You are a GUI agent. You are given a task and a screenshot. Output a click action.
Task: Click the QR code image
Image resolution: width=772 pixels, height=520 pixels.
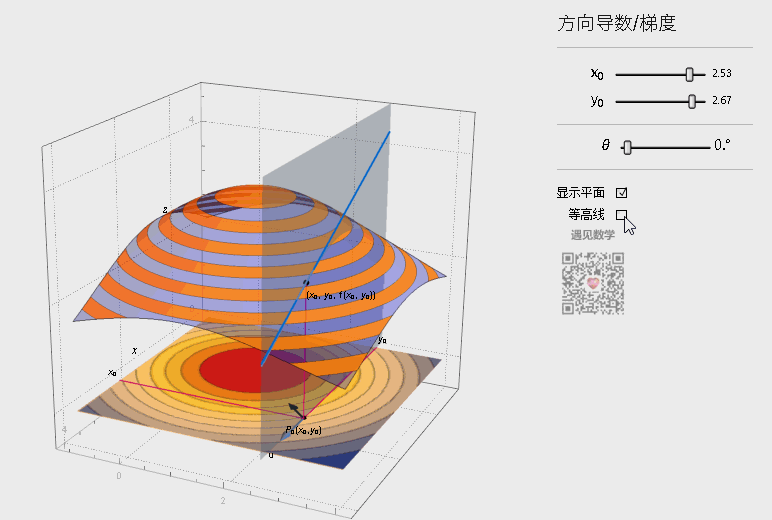point(593,283)
